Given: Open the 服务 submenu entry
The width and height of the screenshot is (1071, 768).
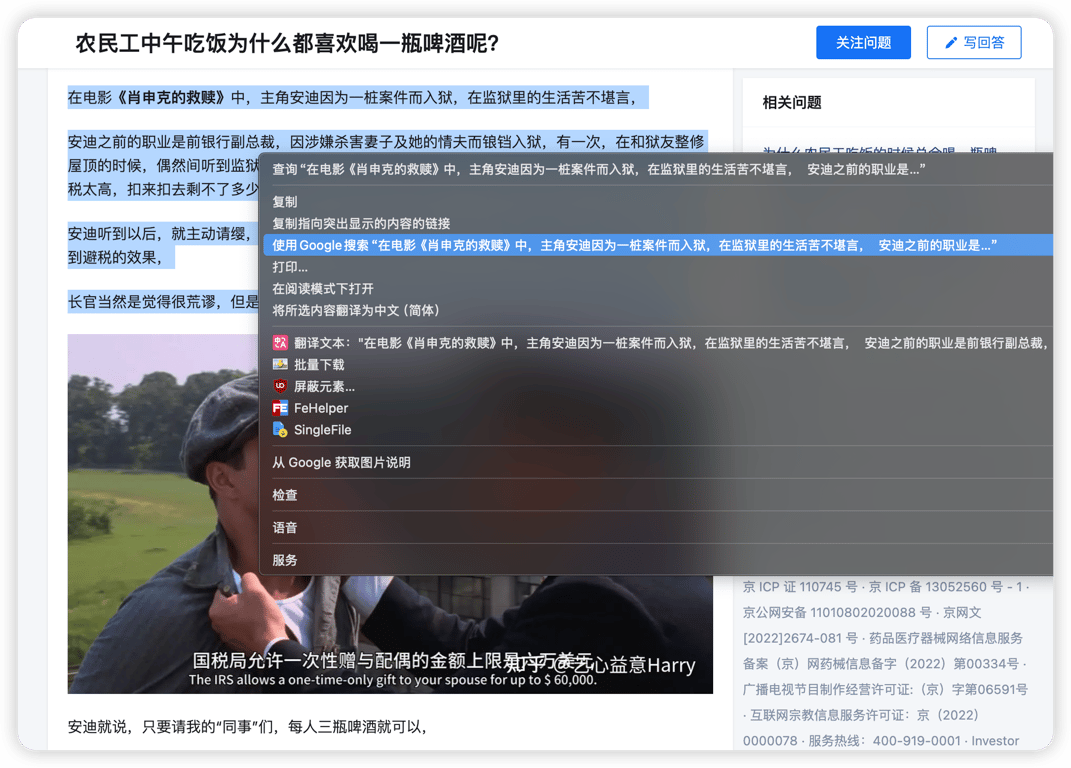Looking at the screenshot, I should 656,560.
